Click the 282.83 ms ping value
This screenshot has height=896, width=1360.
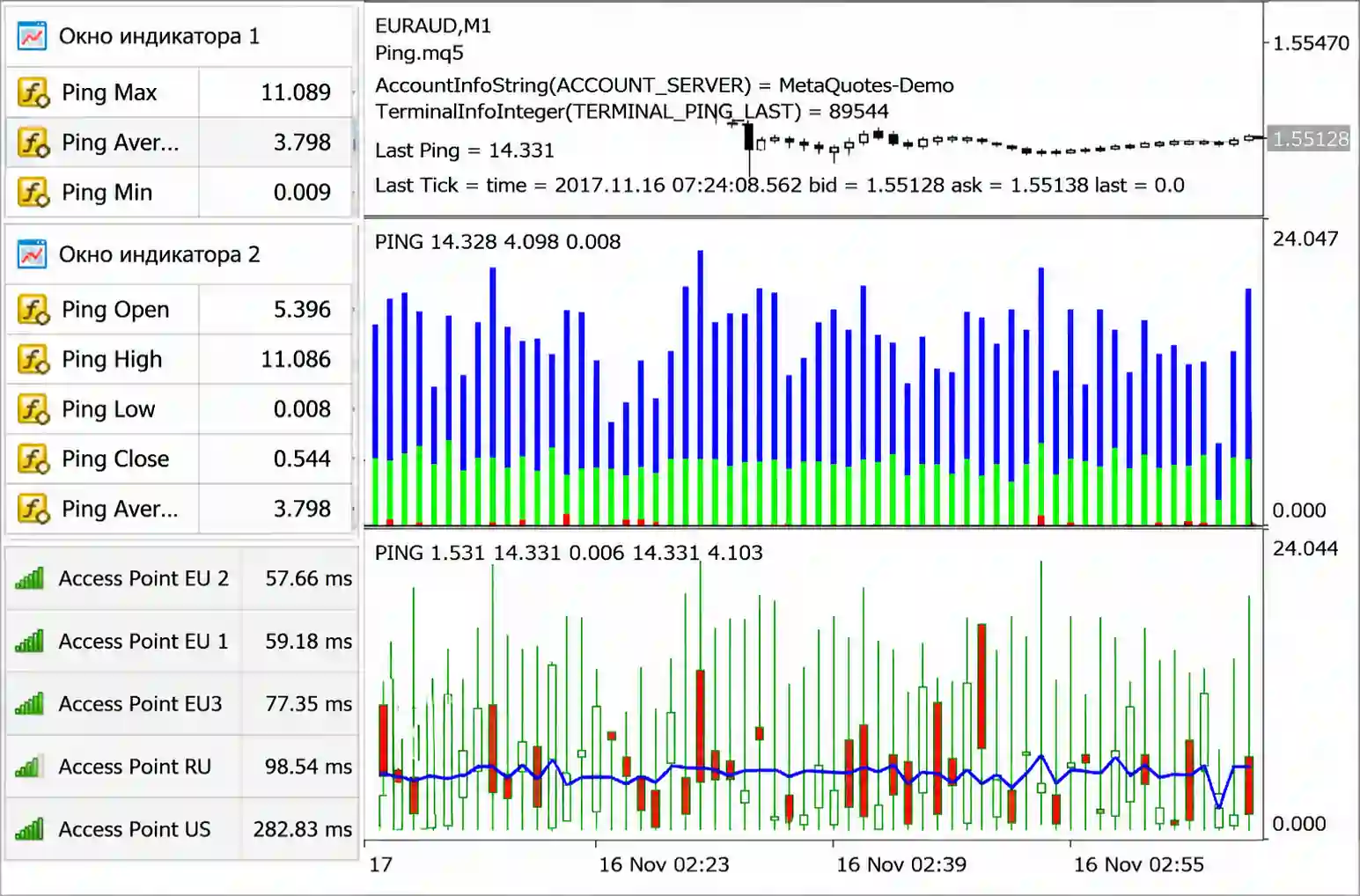303,829
